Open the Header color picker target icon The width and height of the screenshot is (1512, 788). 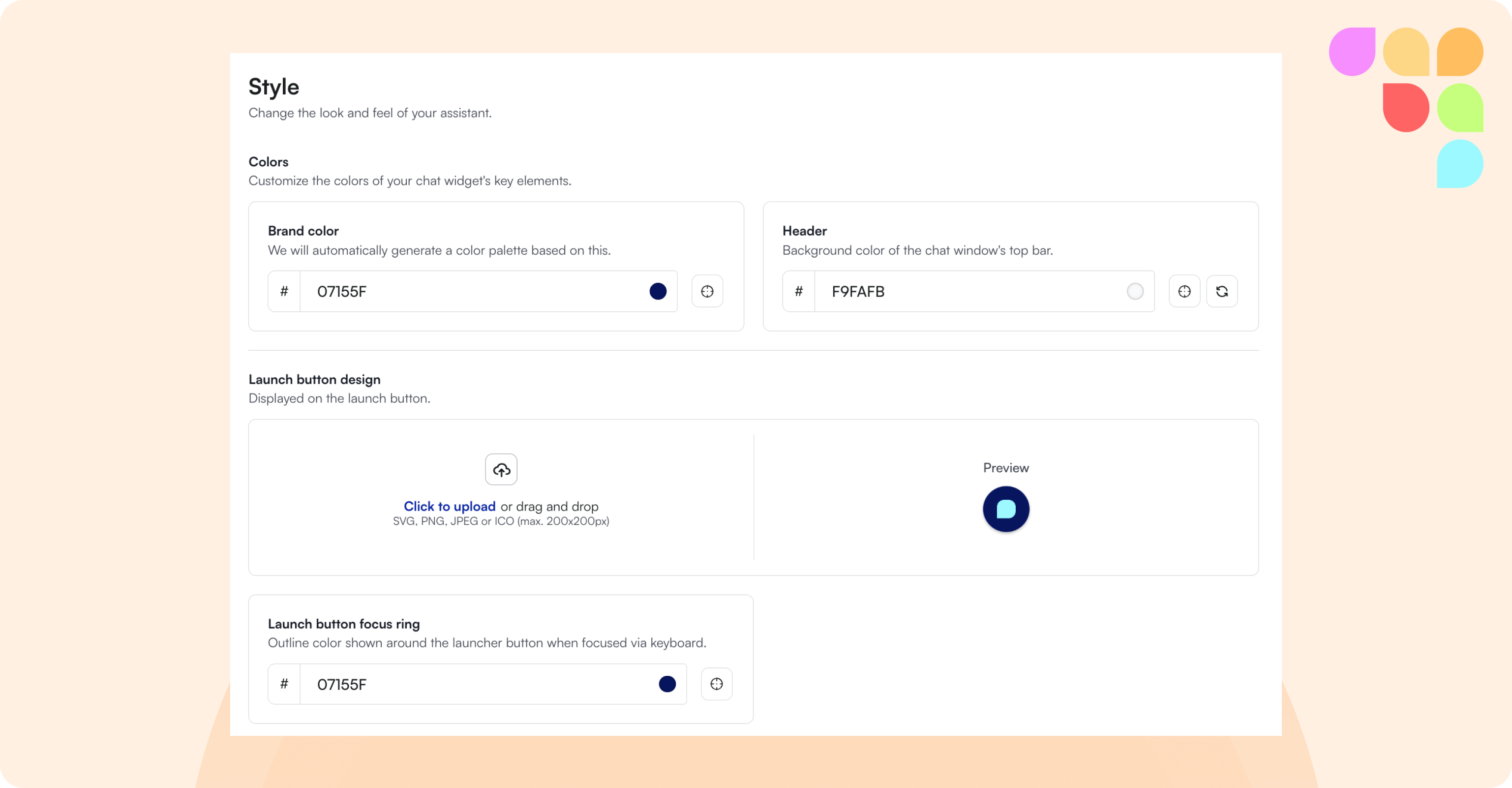(1184, 291)
